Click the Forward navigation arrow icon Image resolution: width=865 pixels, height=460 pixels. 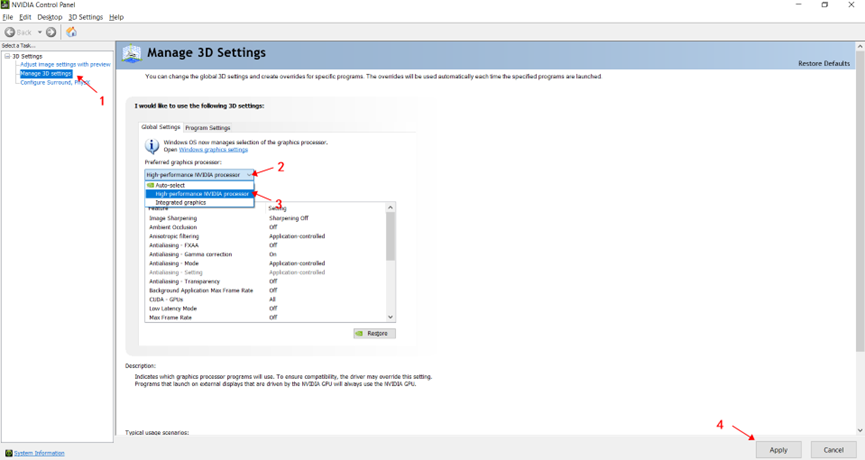[51, 32]
